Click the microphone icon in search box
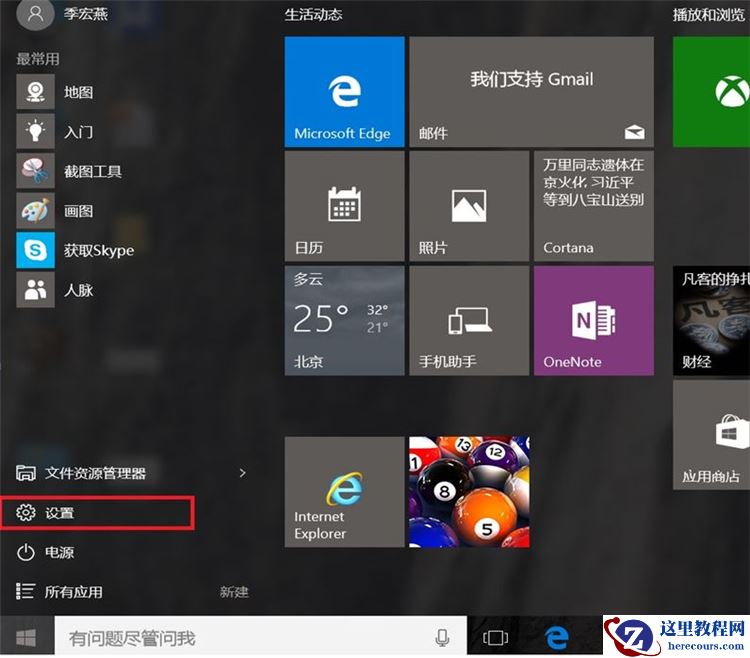This screenshot has height=658, width=750. click(442, 638)
